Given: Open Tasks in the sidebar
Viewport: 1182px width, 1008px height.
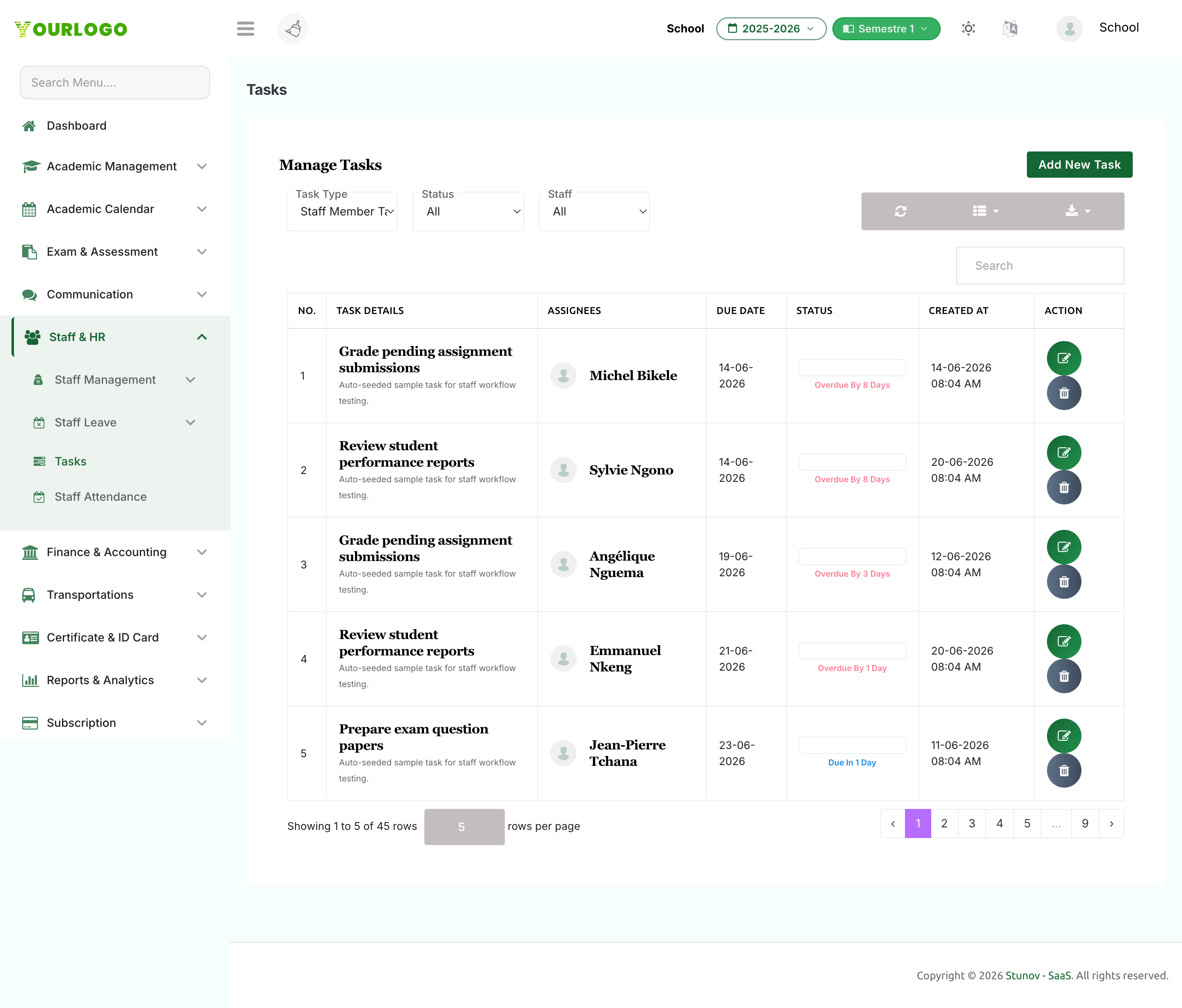Looking at the screenshot, I should (x=70, y=461).
